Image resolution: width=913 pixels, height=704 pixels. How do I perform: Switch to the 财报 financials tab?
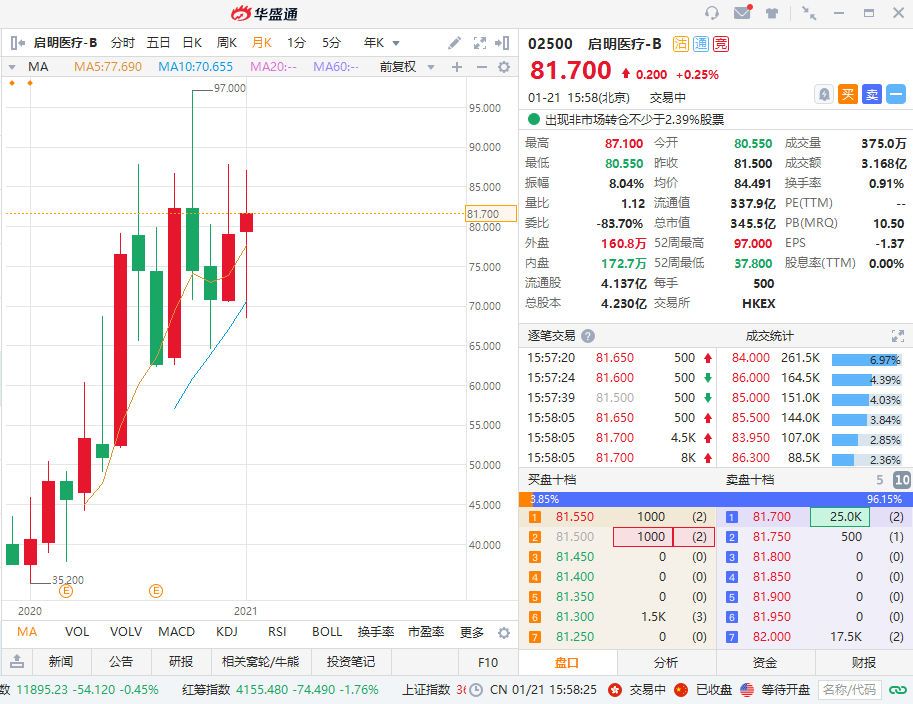point(864,663)
